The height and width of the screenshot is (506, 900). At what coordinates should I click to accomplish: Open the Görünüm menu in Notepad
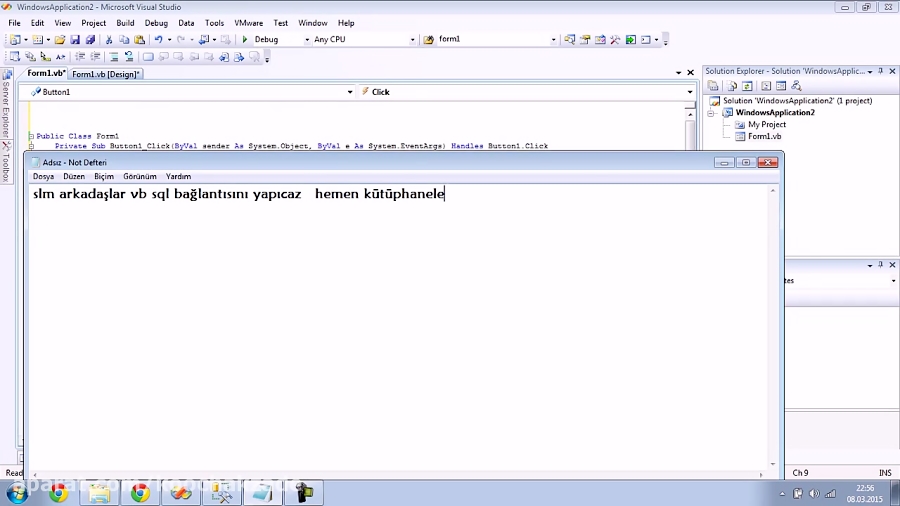click(139, 176)
